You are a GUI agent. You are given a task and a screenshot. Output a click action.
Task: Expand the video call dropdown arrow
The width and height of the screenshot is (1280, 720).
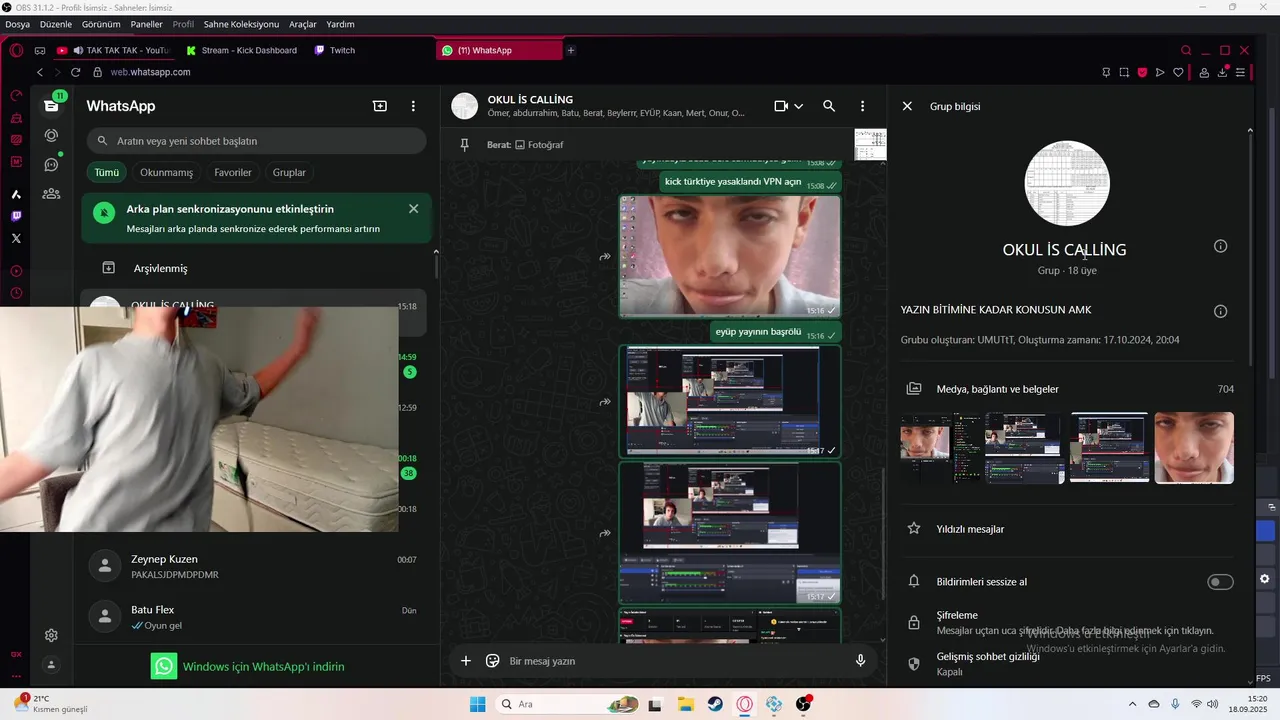point(798,106)
